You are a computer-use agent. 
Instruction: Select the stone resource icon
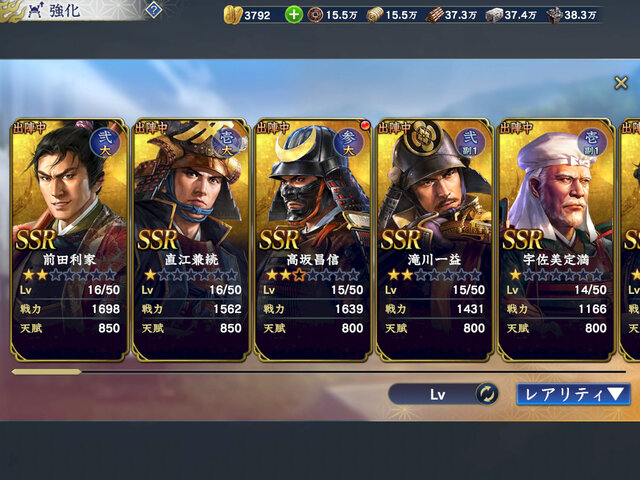(553, 16)
